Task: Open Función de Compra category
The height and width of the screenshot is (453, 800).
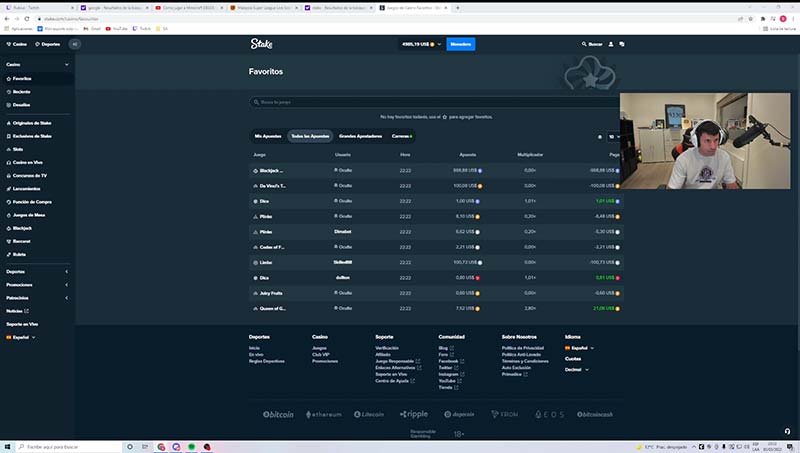Action: [32, 202]
